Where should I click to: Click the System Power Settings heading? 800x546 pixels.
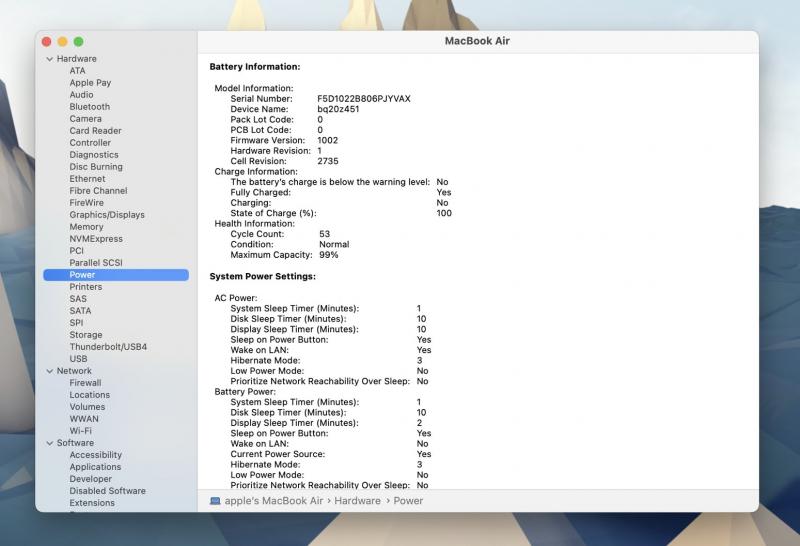[x=262, y=277]
